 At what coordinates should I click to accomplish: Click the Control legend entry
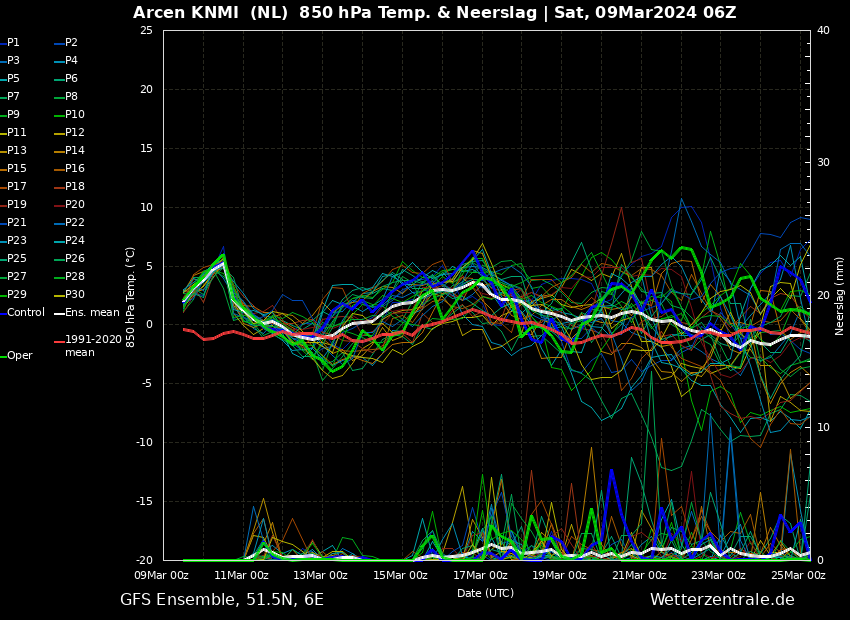click(23, 313)
